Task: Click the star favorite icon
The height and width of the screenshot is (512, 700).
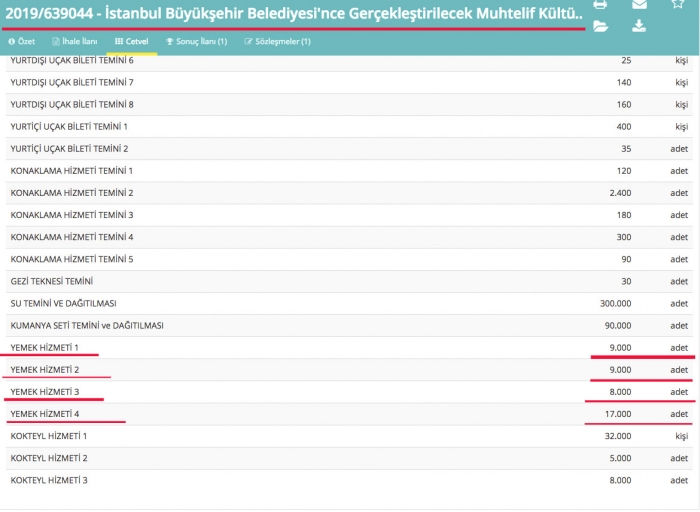Action: (x=679, y=4)
